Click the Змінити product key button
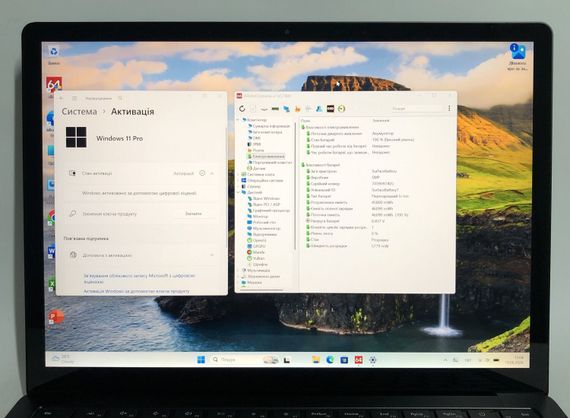570x418 pixels. [193, 214]
